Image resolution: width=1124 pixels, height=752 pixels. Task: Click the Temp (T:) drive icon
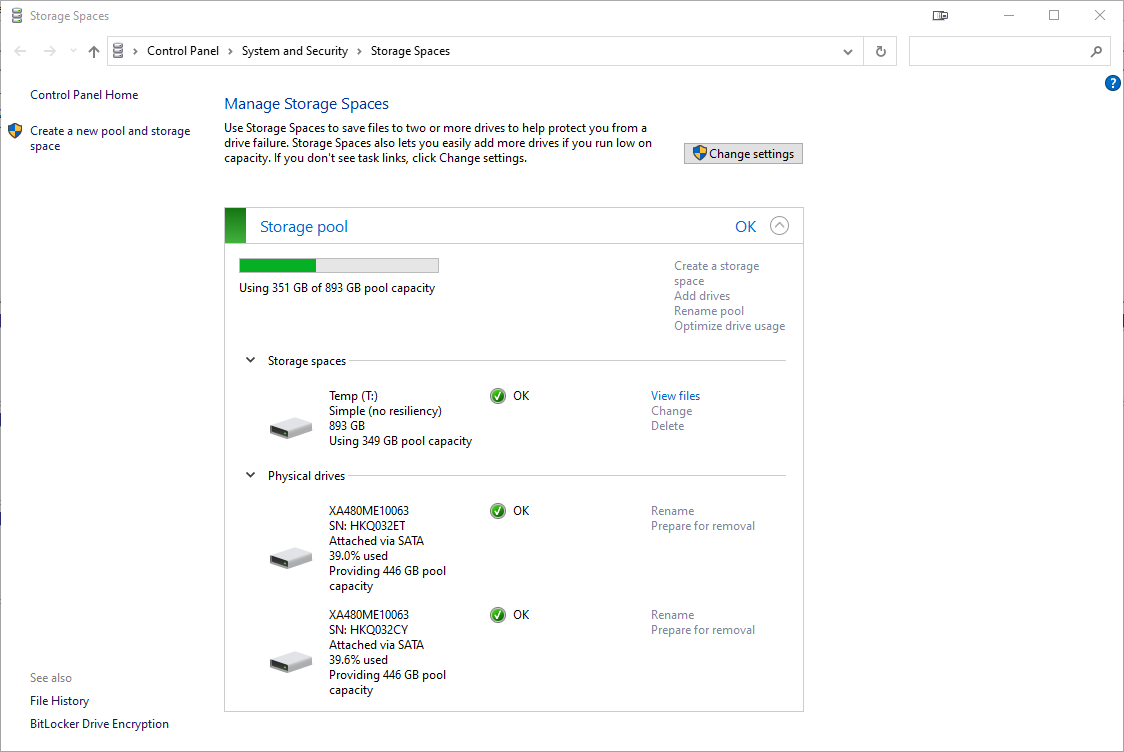coord(291,428)
